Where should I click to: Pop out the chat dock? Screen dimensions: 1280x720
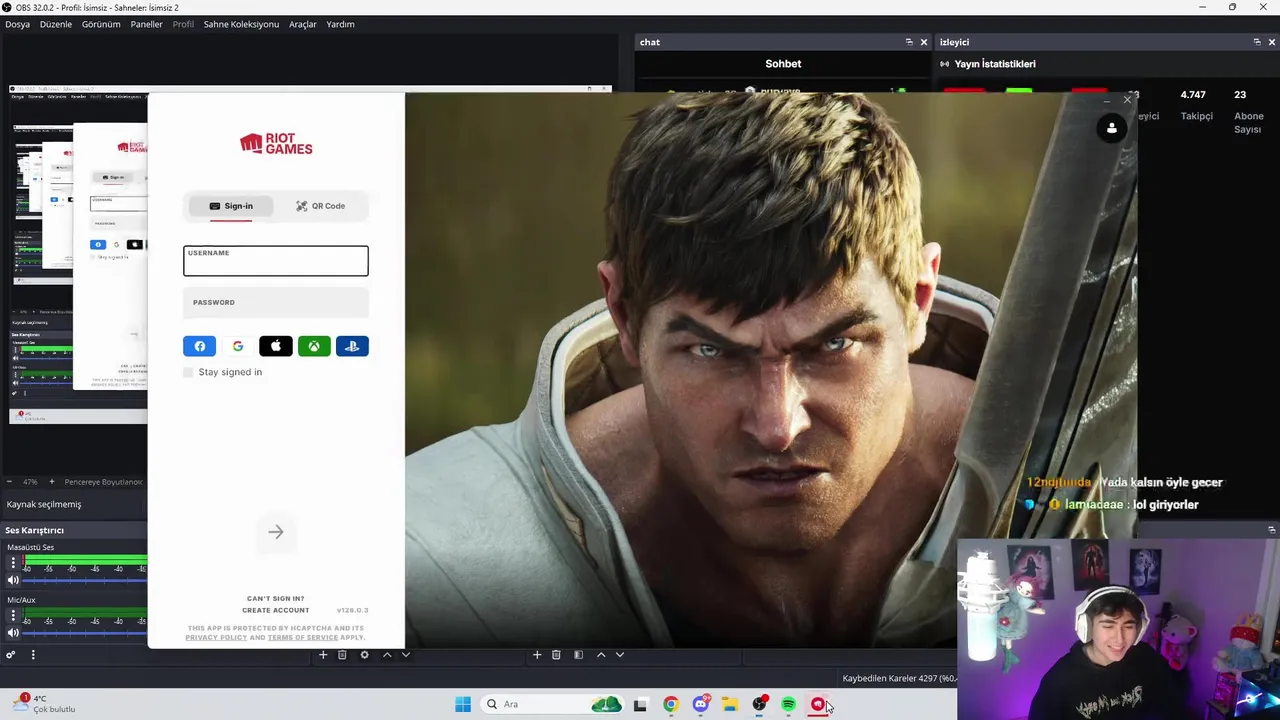coord(909,42)
